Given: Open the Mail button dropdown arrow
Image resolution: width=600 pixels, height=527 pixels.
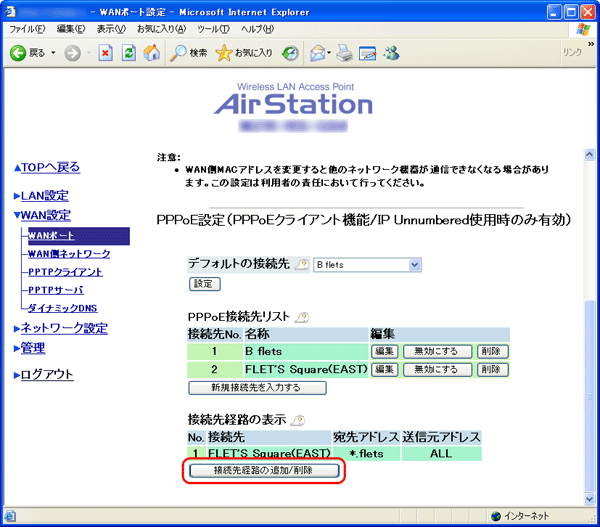Looking at the screenshot, I should point(329,53).
